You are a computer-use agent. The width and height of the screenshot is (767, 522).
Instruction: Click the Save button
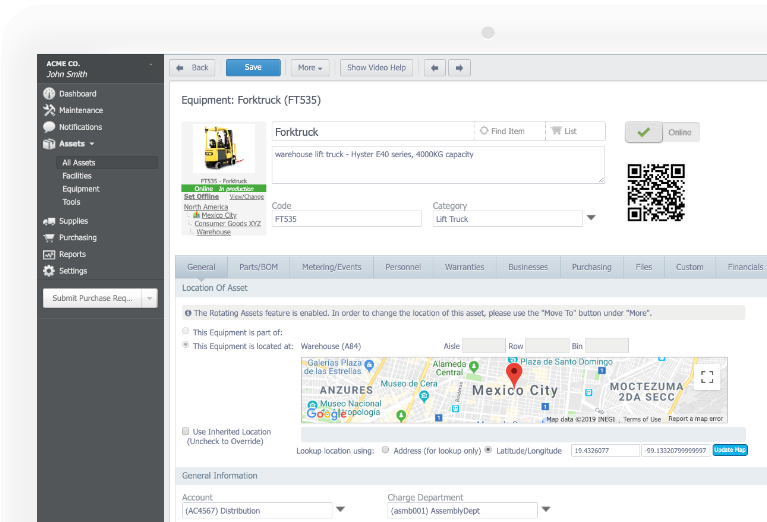(x=253, y=68)
